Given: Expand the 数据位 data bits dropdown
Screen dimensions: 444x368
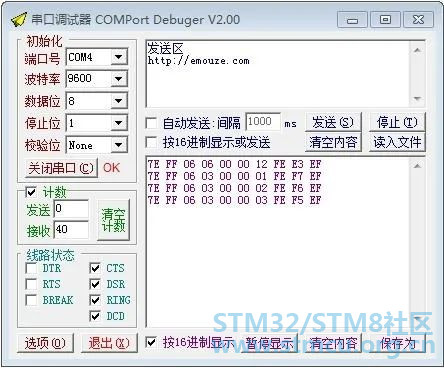Looking at the screenshot, I should click(x=118, y=101).
